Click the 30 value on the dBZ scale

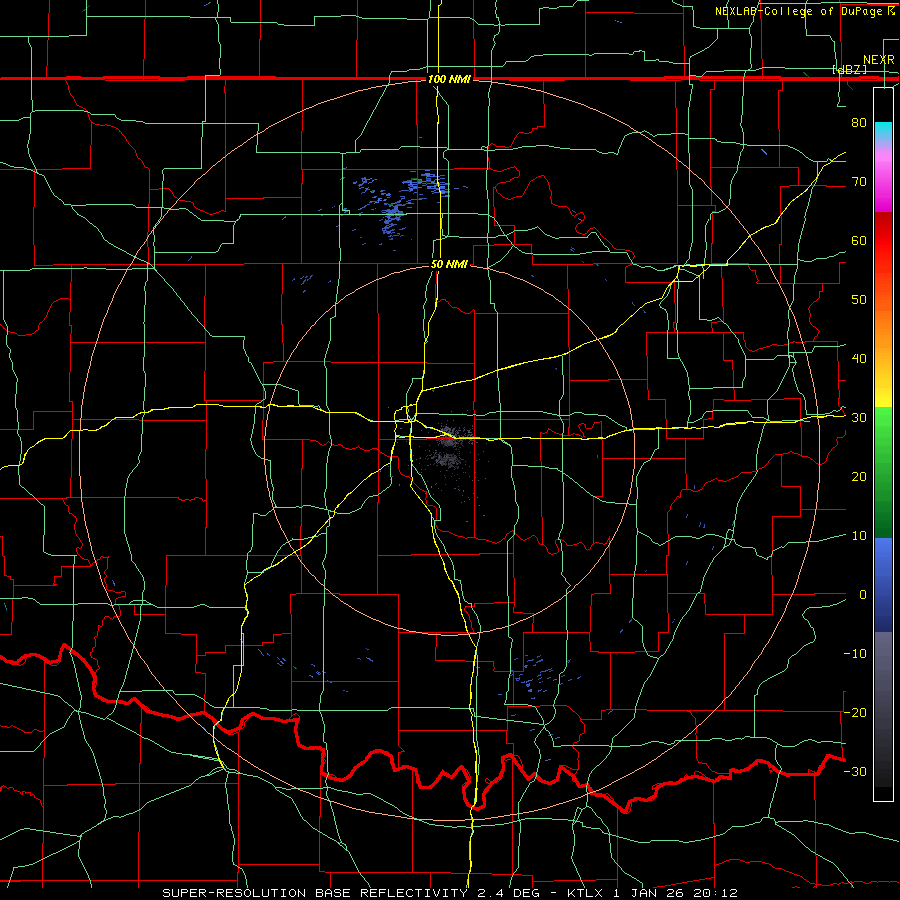click(x=859, y=418)
